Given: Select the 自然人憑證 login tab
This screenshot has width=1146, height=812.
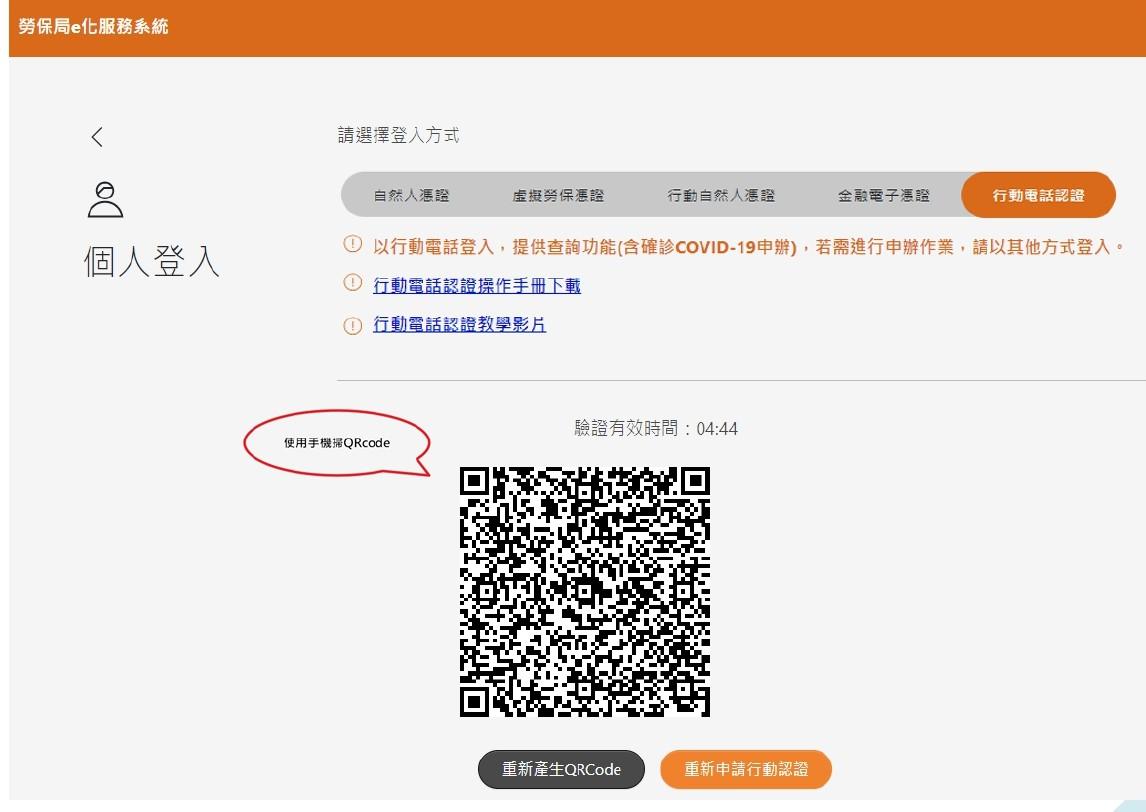Looking at the screenshot, I should 411,195.
